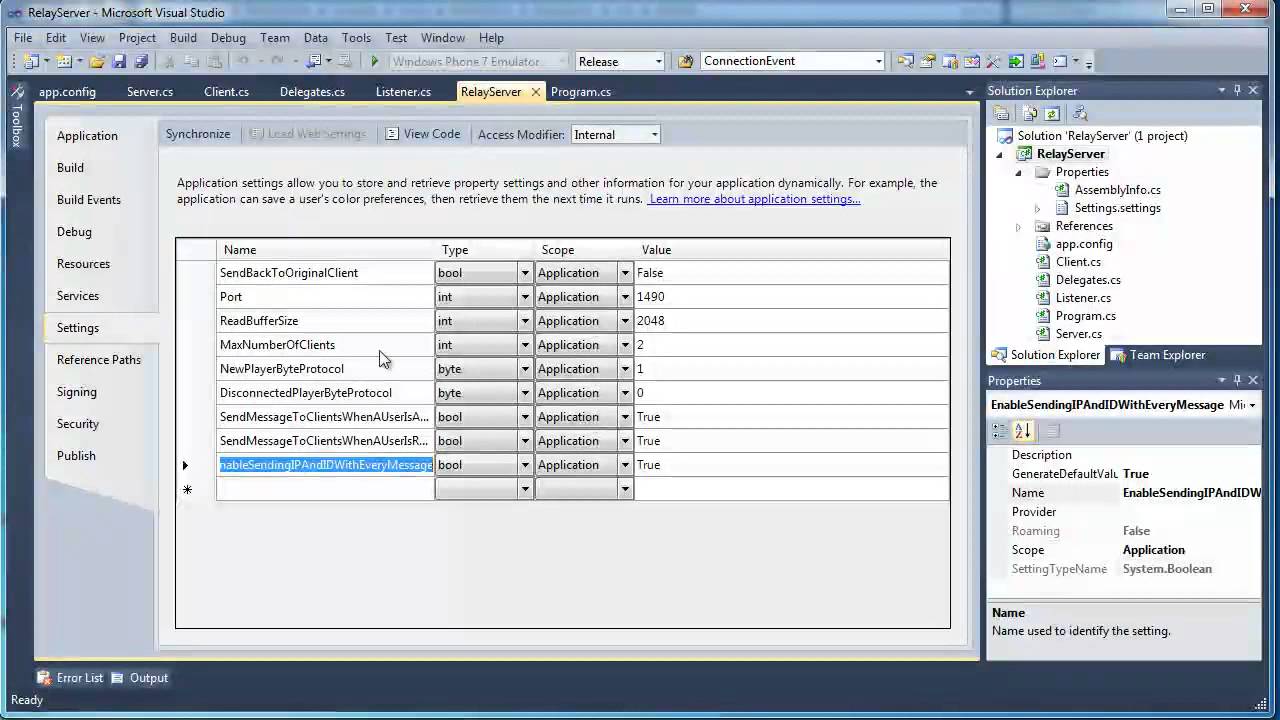
Task: Refresh the Solution Explorer tree
Action: pos(1052,114)
